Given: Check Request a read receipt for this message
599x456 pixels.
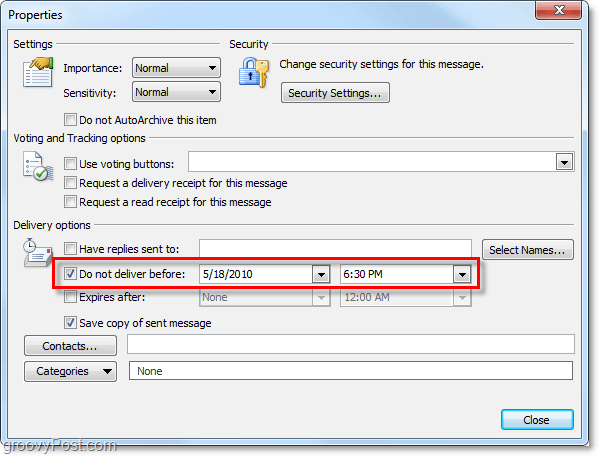Looking at the screenshot, I should (70, 201).
